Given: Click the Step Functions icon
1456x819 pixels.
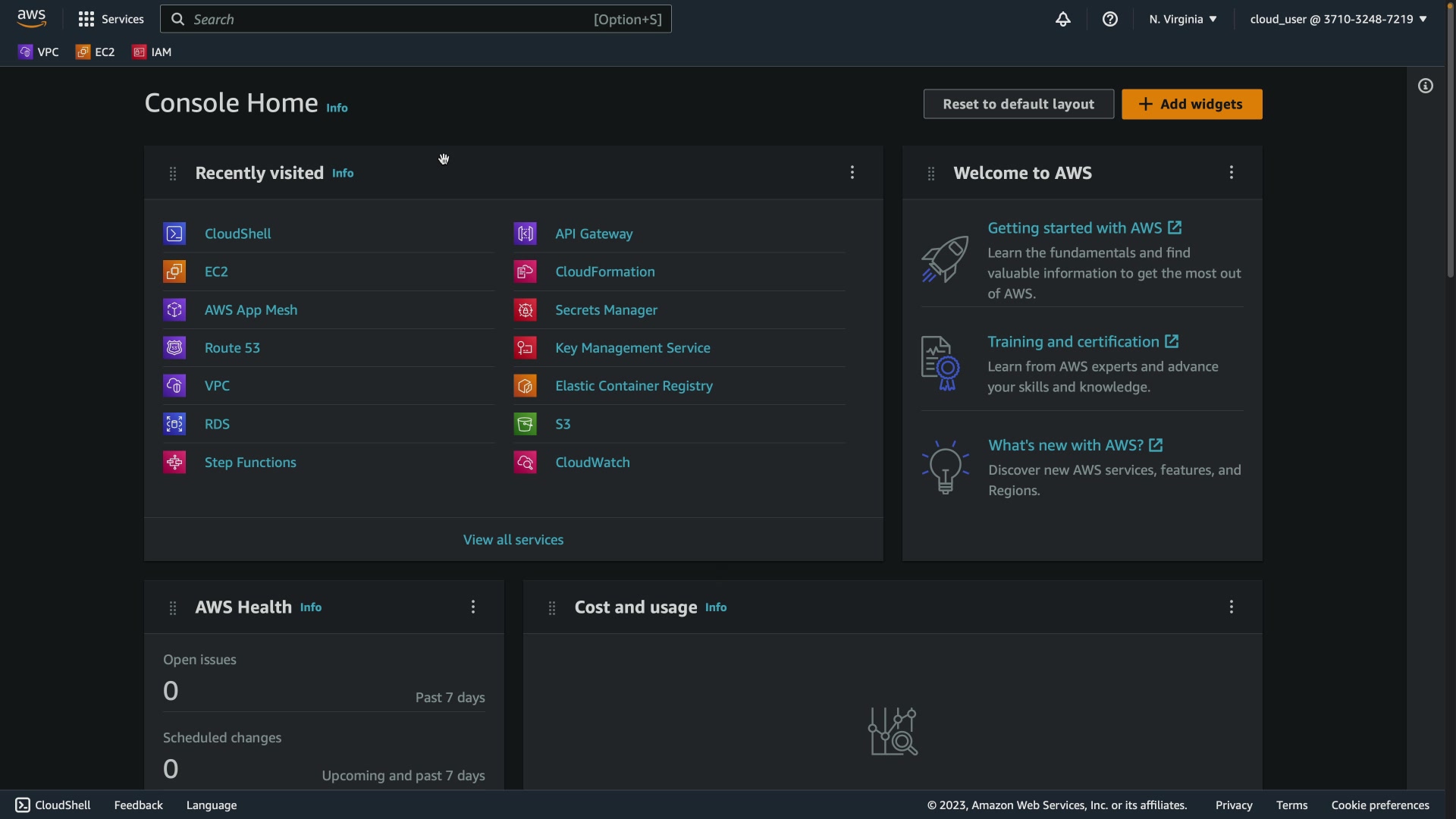Looking at the screenshot, I should (x=174, y=463).
